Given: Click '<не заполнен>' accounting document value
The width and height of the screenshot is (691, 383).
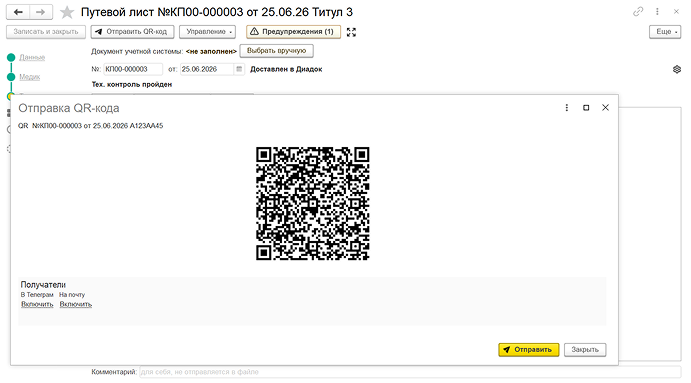Looking at the screenshot, I should pyautogui.click(x=211, y=52).
